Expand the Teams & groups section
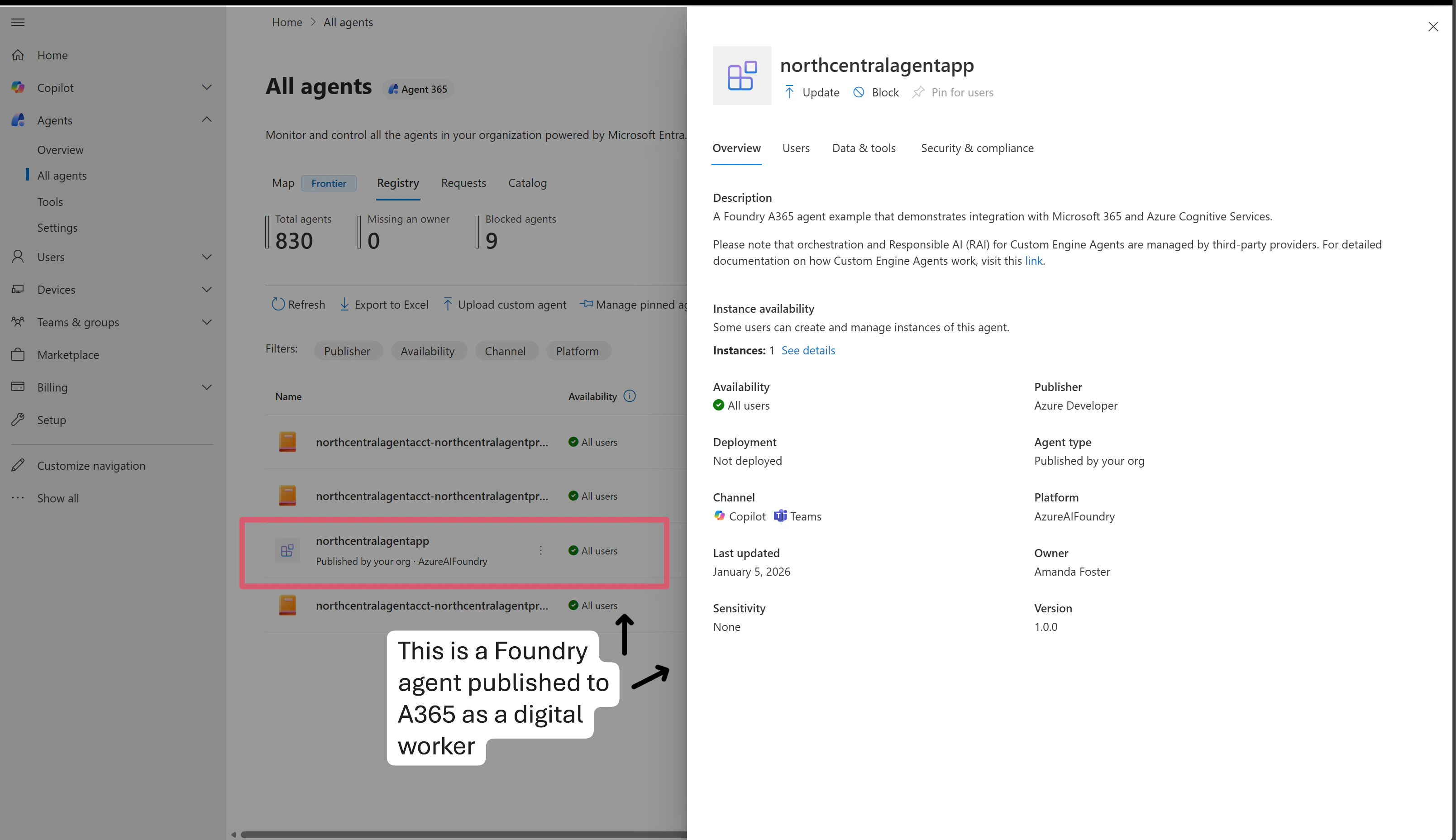Screen dimensions: 1456x840 pyautogui.click(x=206, y=322)
